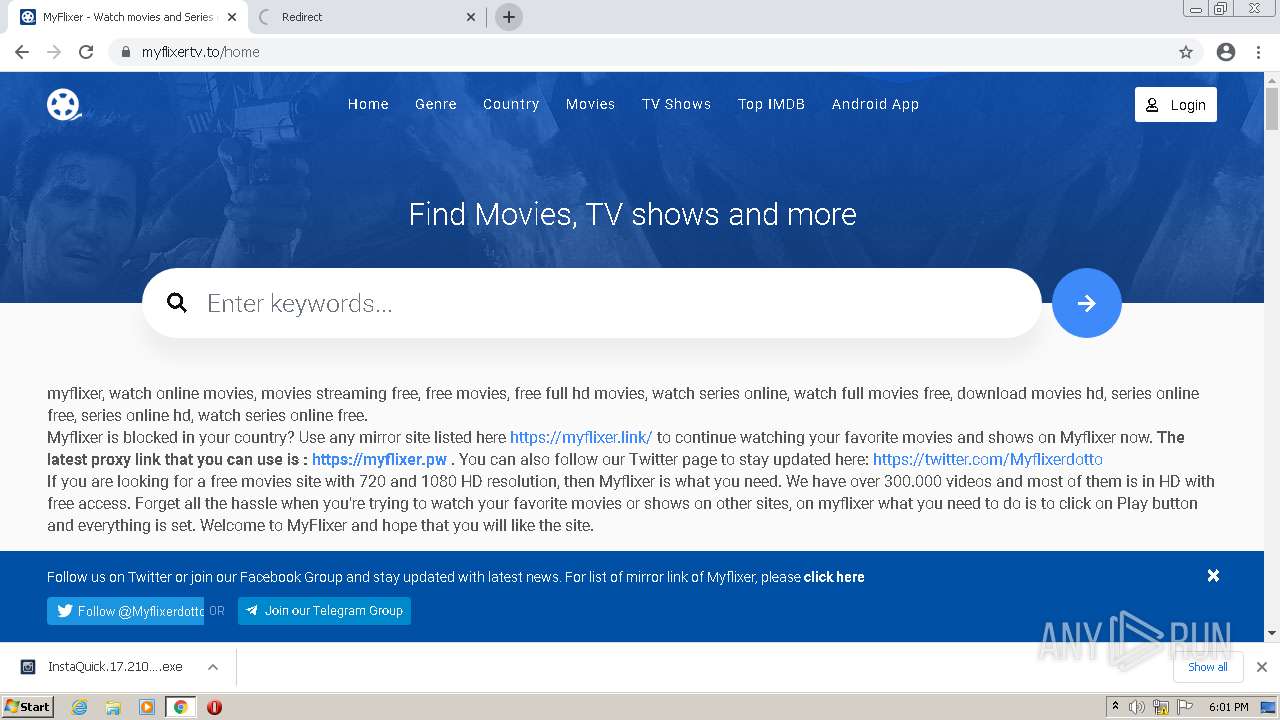Open the Country menu
Viewport: 1280px width, 720px height.
[511, 104]
